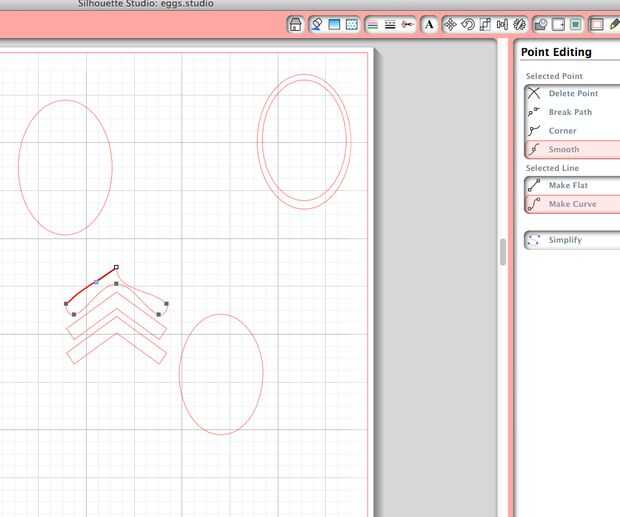The height and width of the screenshot is (517, 620).
Task: Apply Make Flat to selected line
Action: 572,185
